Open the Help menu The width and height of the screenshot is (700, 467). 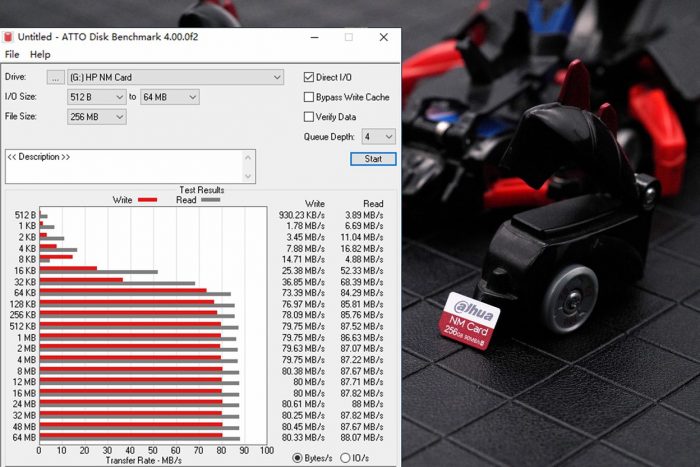click(x=40, y=55)
